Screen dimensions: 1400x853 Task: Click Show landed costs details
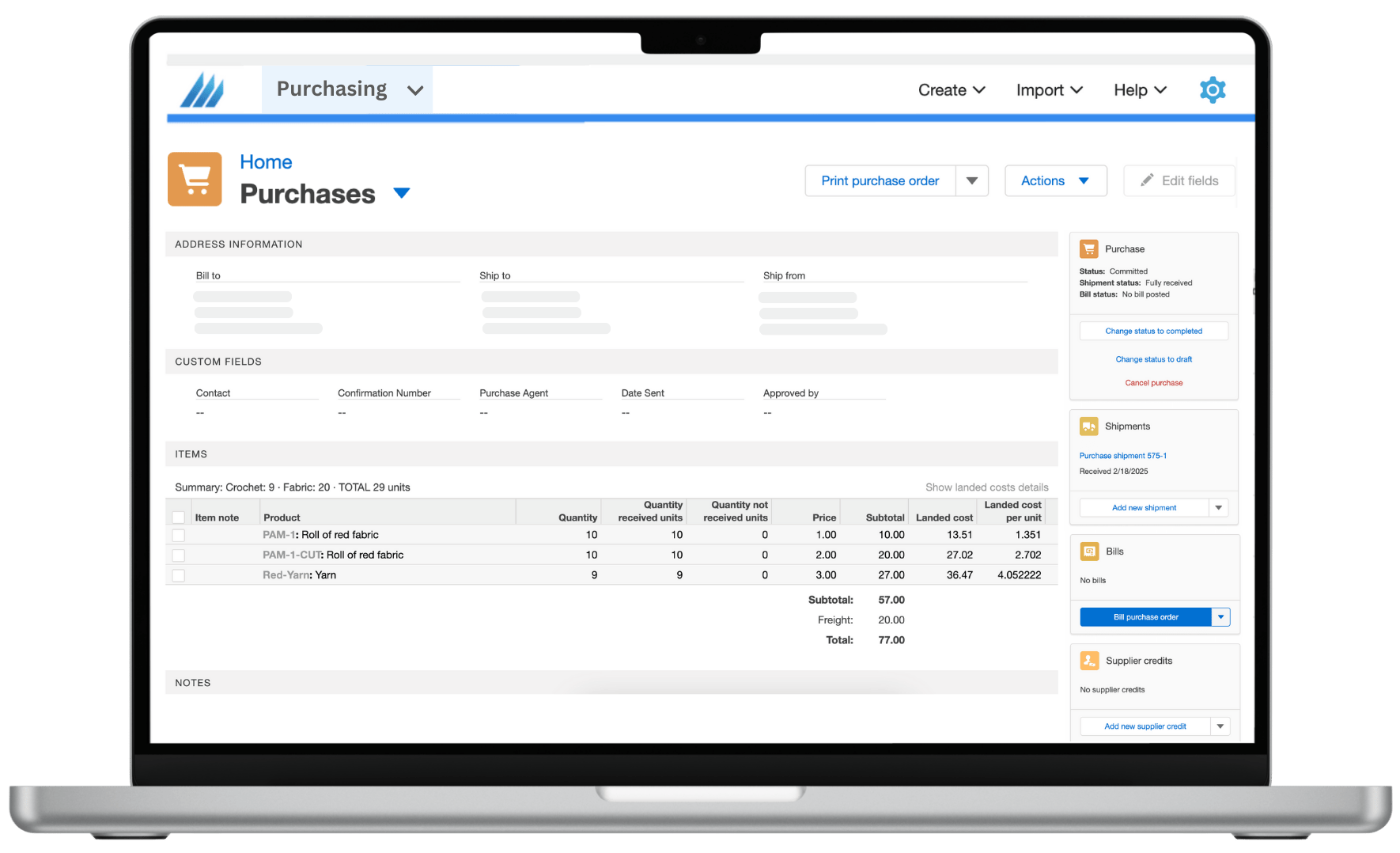[x=986, y=487]
